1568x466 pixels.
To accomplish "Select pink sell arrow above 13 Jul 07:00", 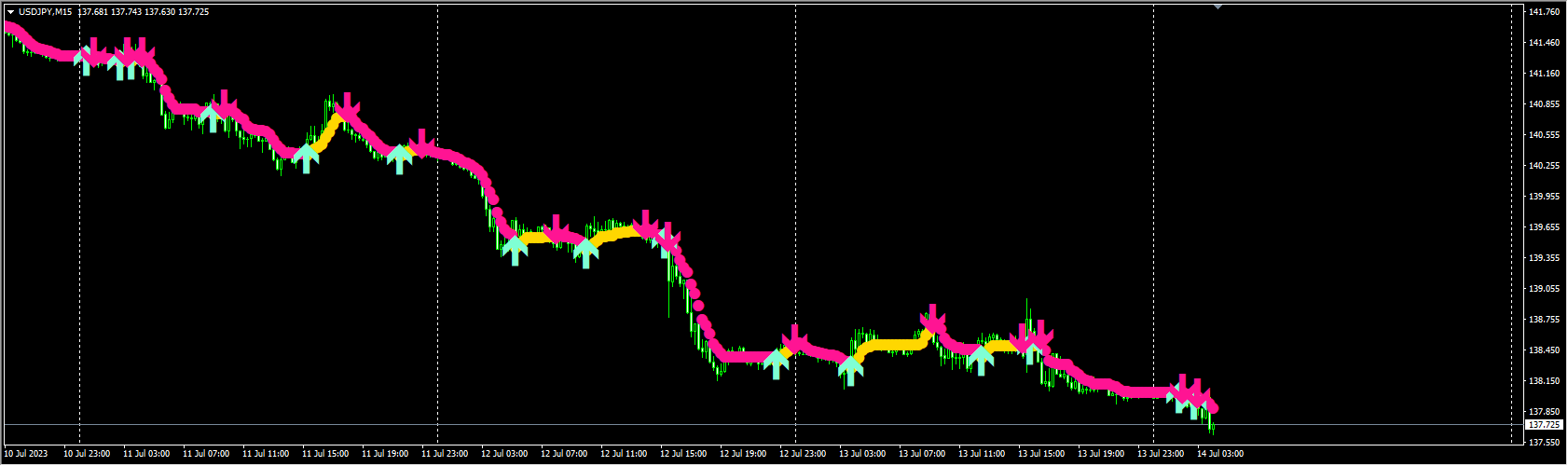I will 932,319.
